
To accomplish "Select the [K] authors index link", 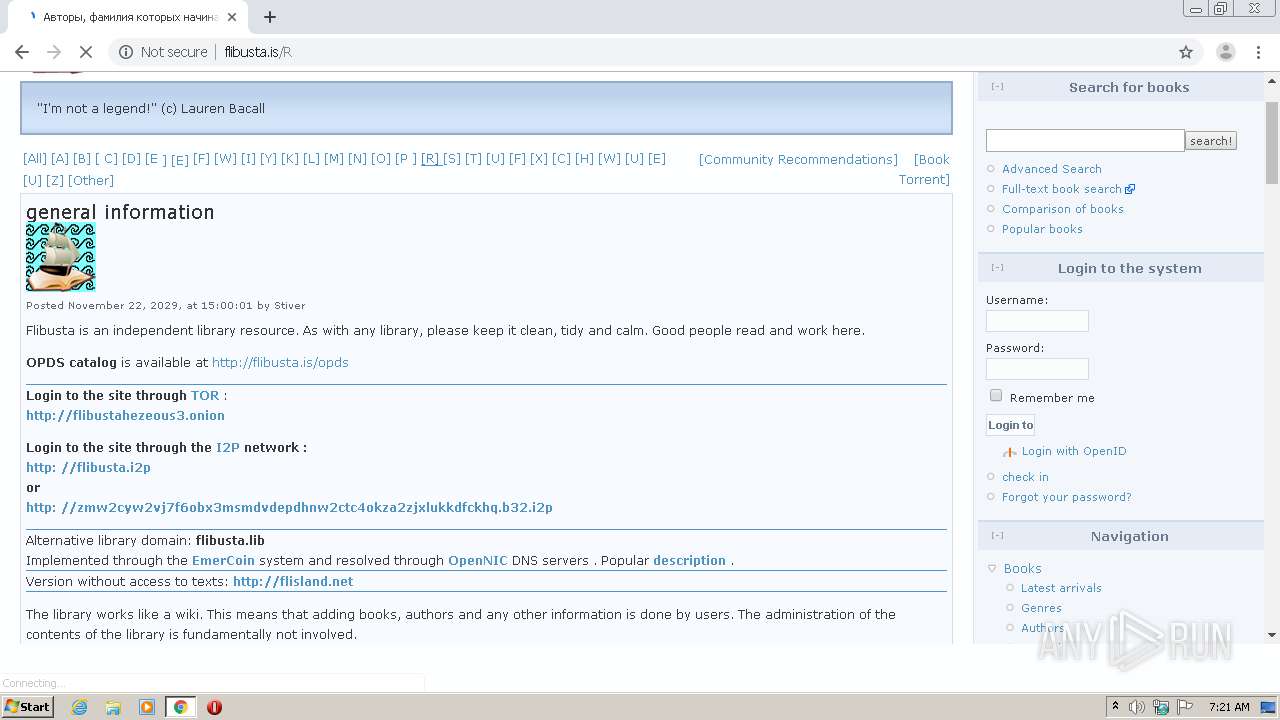I will tap(290, 159).
